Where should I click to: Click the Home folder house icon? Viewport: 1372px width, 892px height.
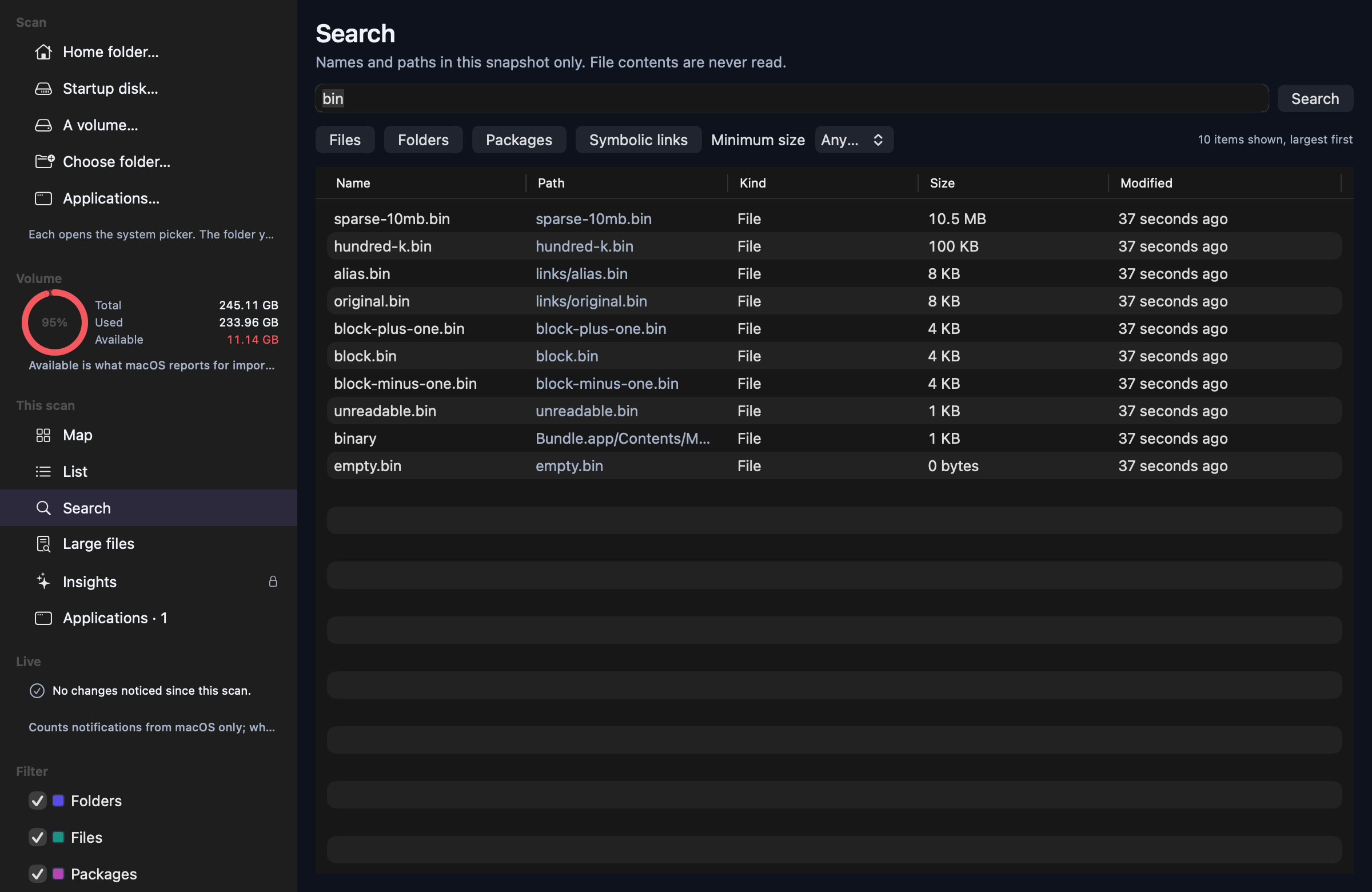click(x=43, y=52)
